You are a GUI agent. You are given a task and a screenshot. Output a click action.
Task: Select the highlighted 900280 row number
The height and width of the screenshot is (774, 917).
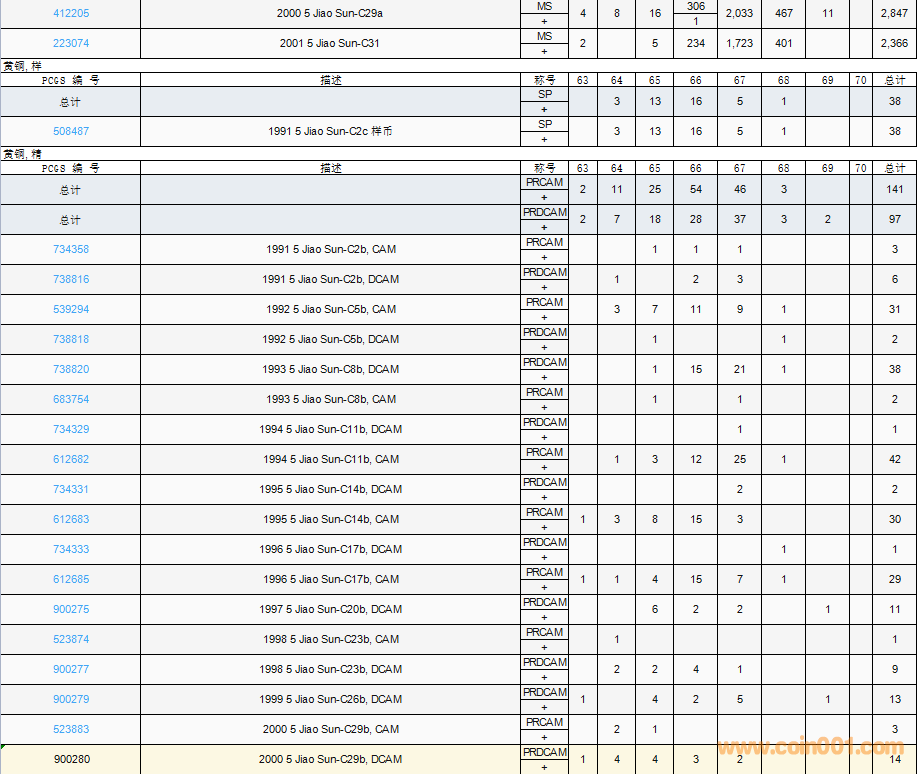coord(70,759)
